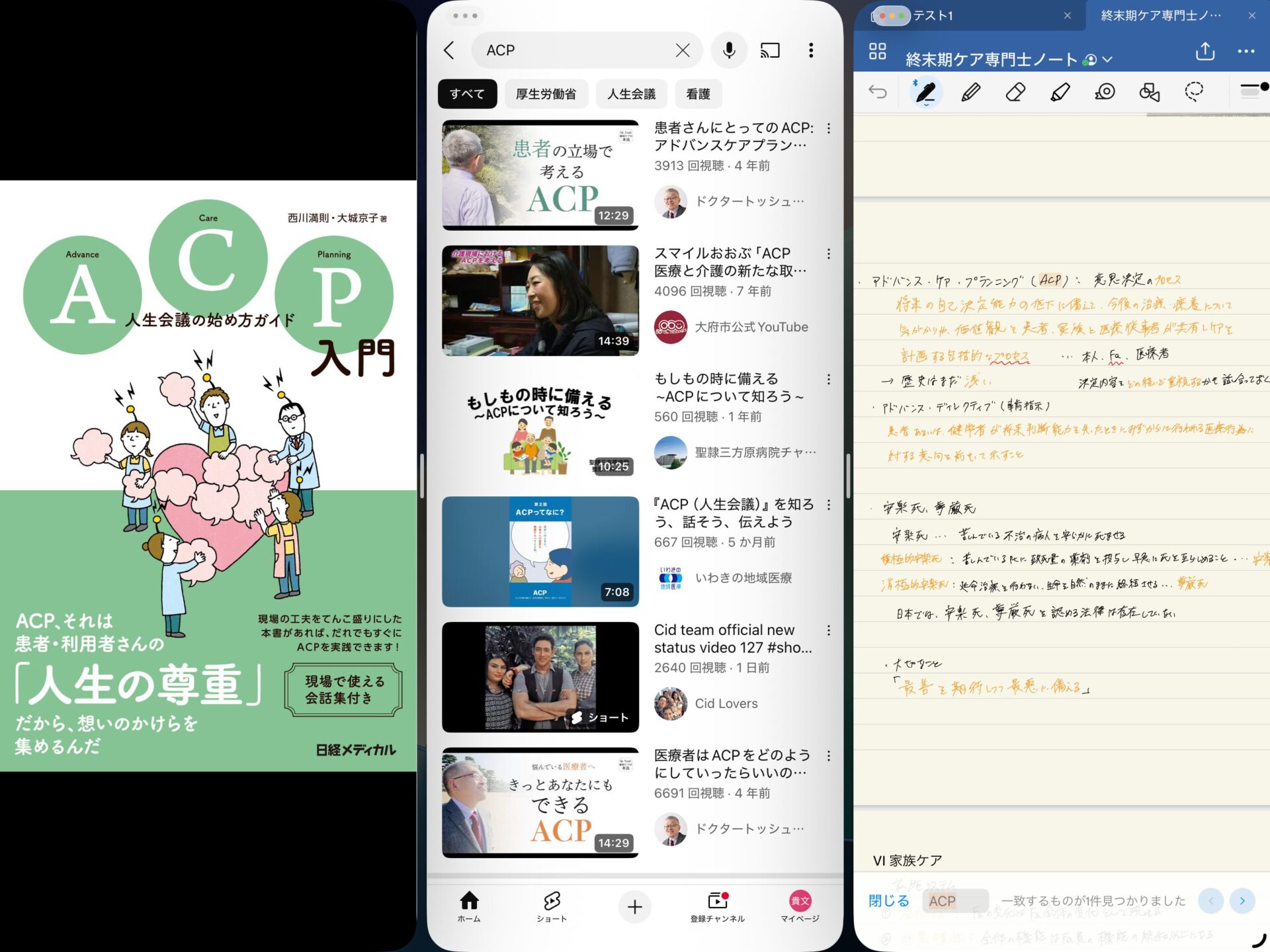This screenshot has height=952, width=1270.
Task: Choose the lasso selection tool
Action: [1194, 91]
